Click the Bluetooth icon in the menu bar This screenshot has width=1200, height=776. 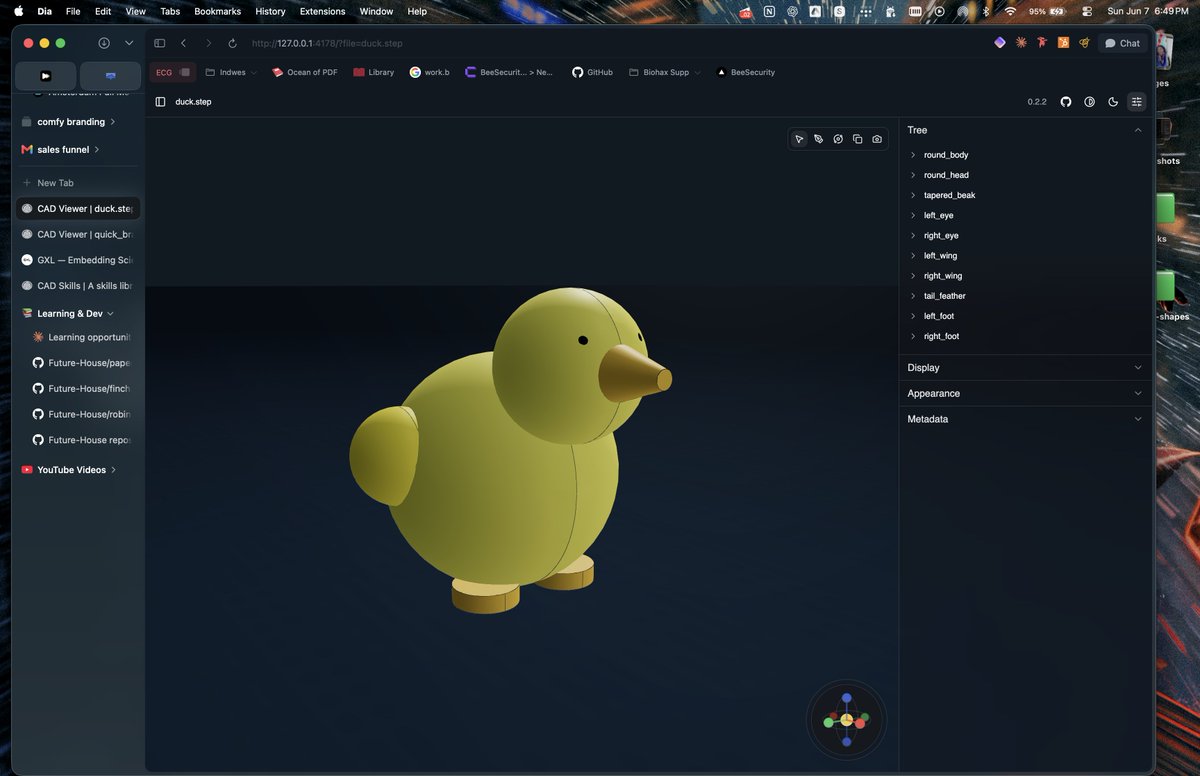pyautogui.click(x=986, y=11)
